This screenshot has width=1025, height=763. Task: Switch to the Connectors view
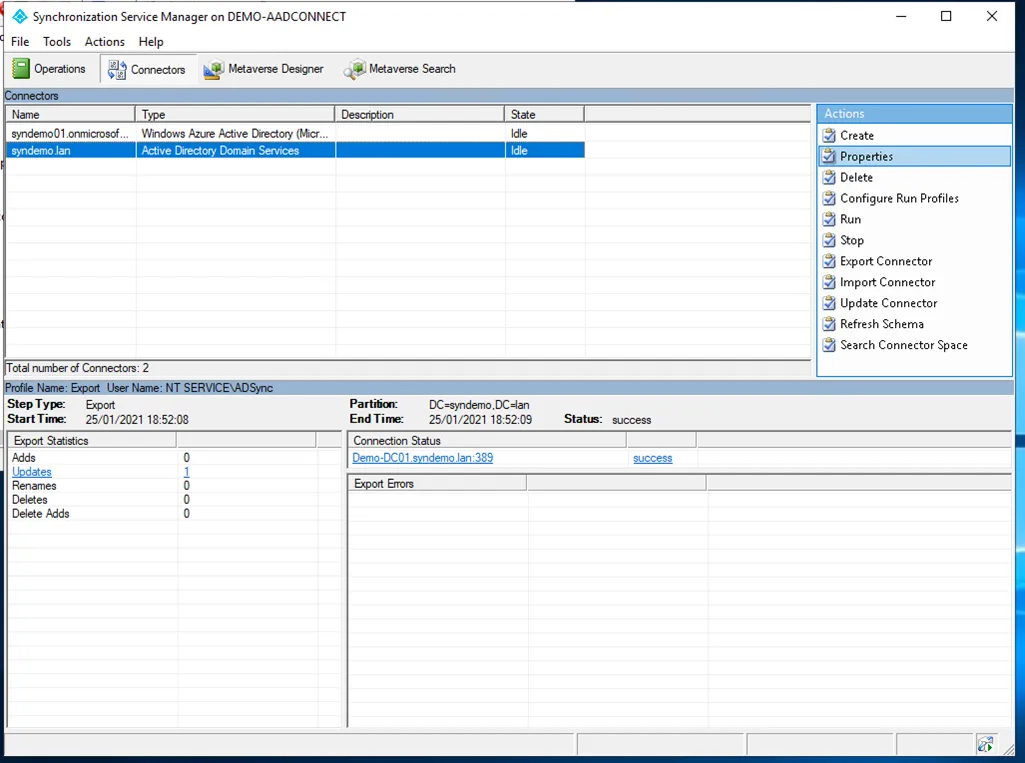(147, 69)
